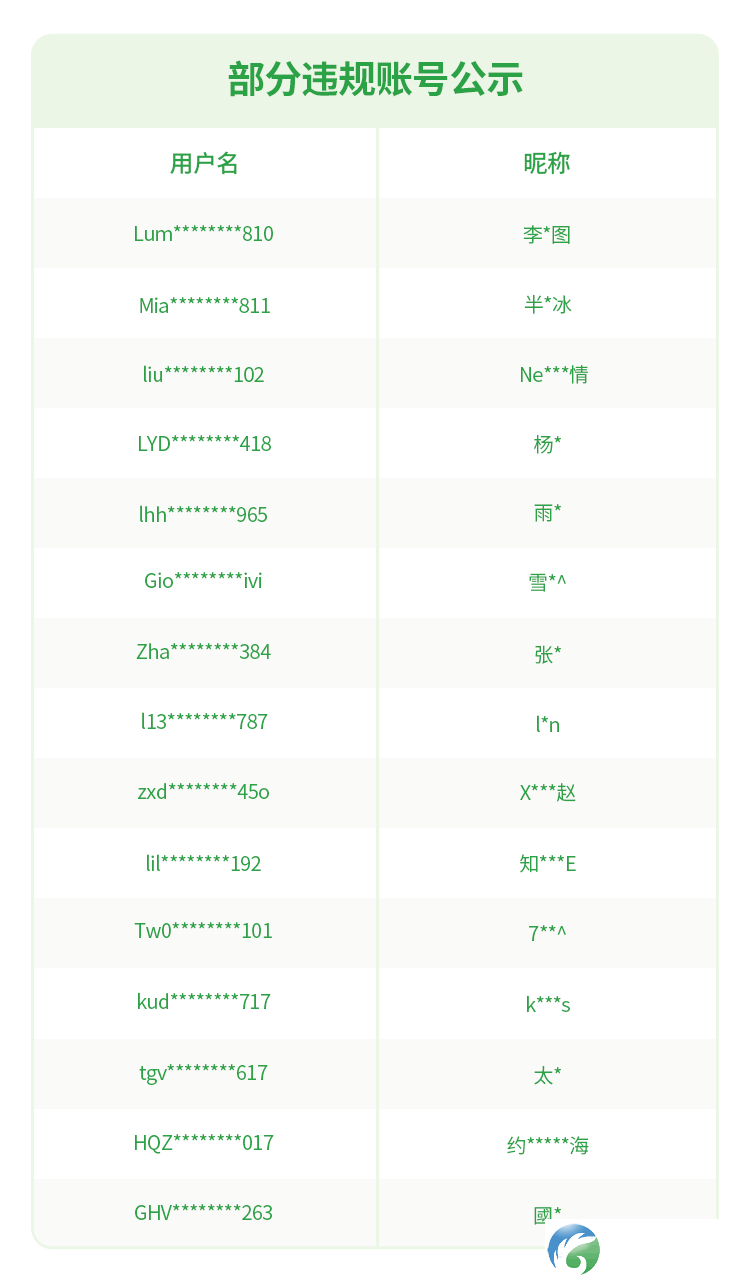Click username zxd********45o
Screen dimensions: 750x1280
(x=204, y=792)
